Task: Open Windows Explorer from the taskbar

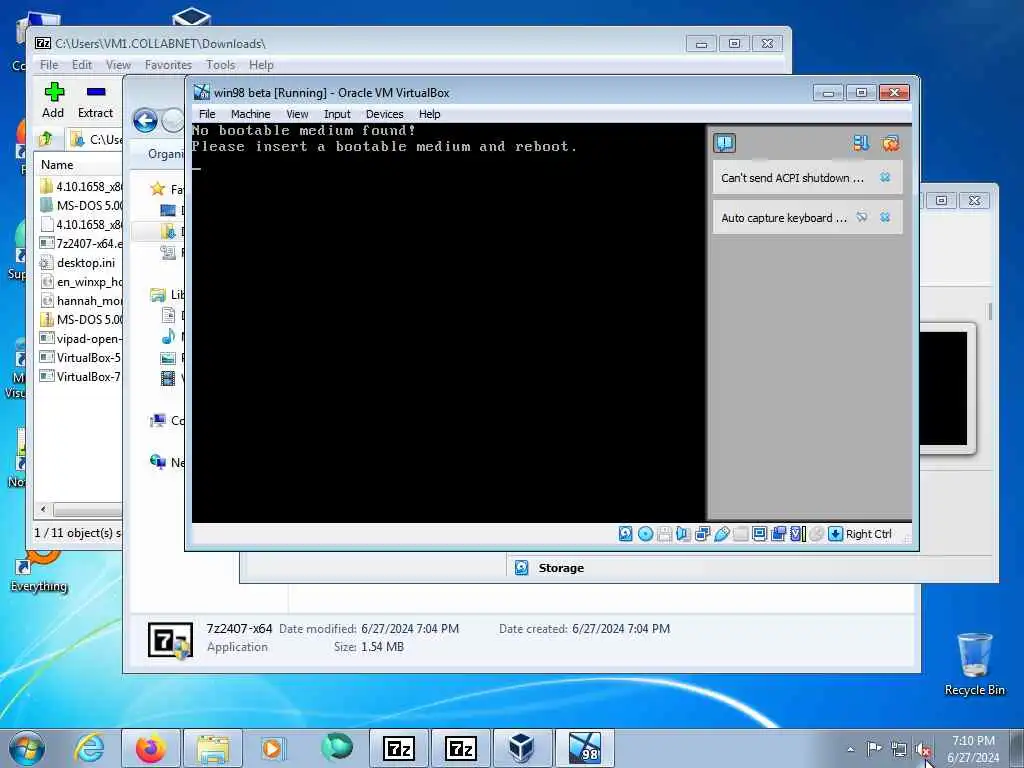Action: pyautogui.click(x=212, y=748)
